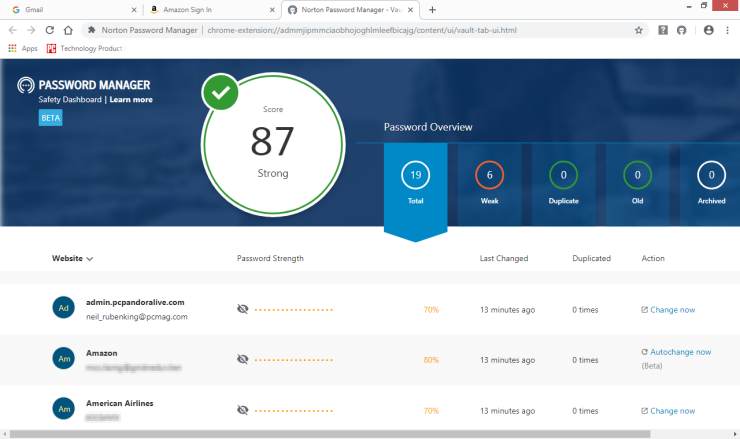Reload the page with the refresh icon
Viewport: 740px width, 439px height.
(50, 30)
